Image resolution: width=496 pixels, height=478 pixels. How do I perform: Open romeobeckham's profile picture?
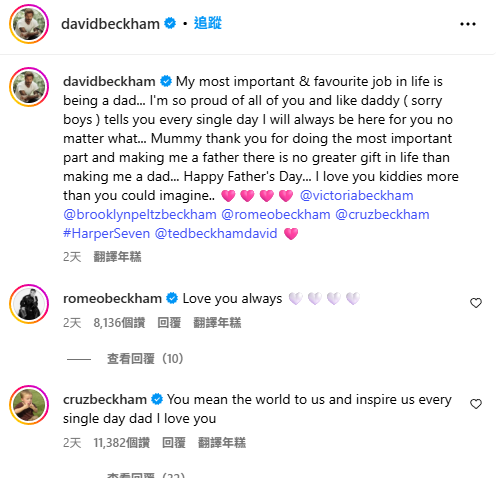click(29, 304)
